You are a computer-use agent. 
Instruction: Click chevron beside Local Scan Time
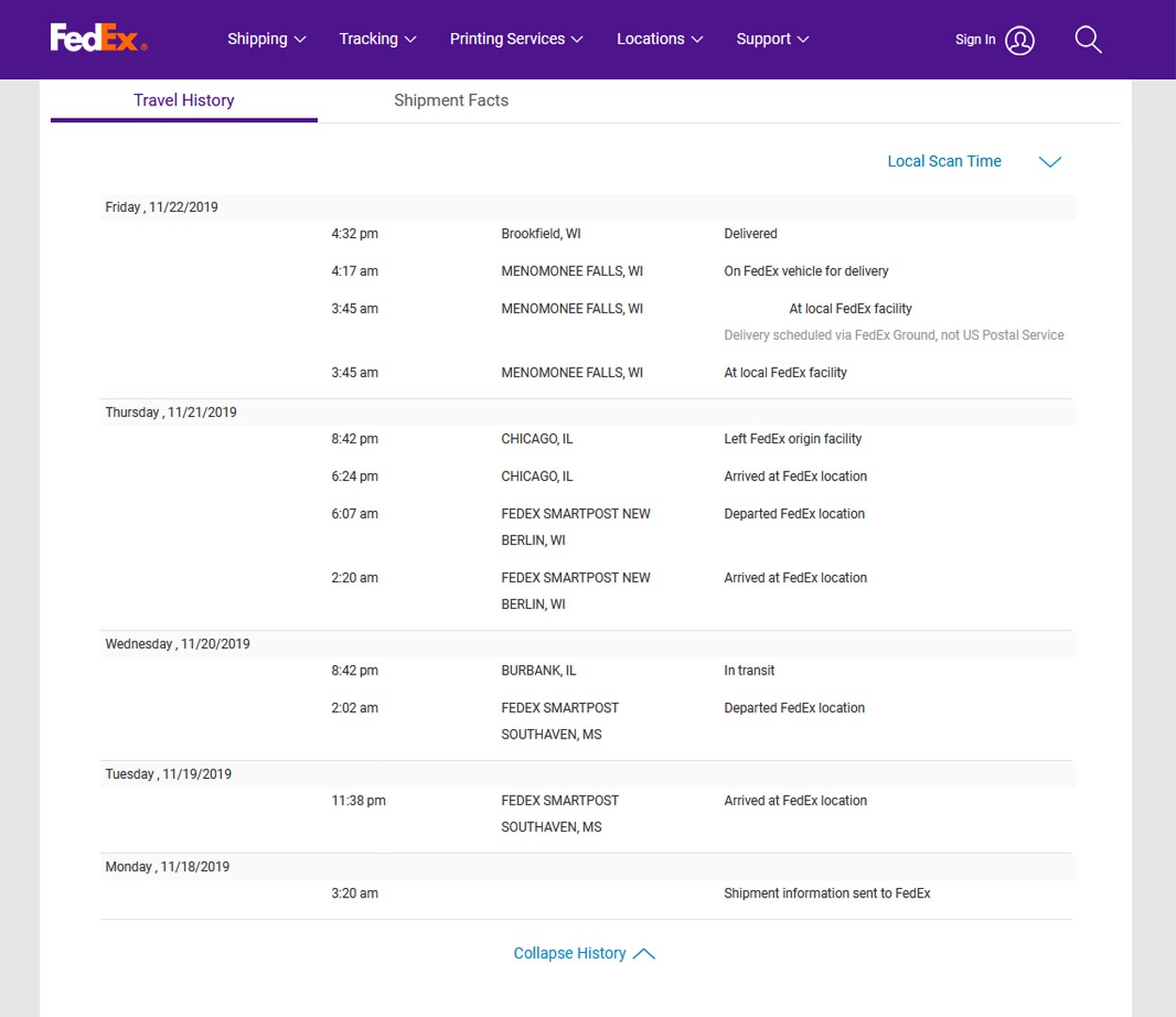tap(1050, 162)
